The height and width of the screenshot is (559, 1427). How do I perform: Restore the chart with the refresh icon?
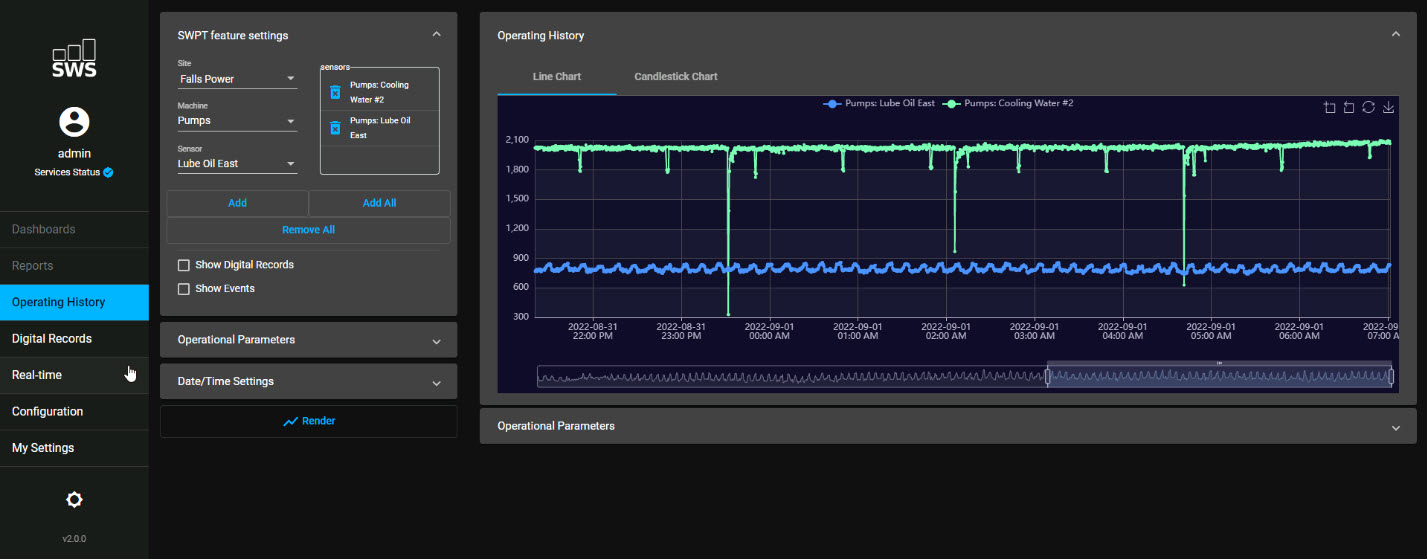coord(1368,108)
